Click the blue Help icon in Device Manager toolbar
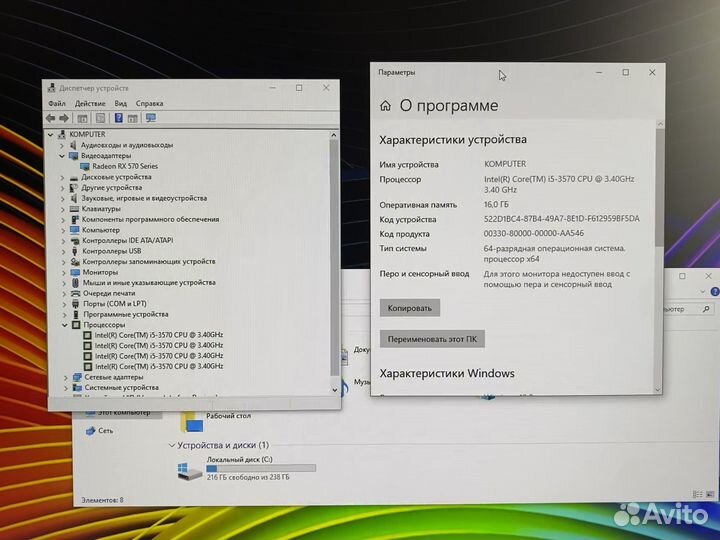Screen dimensions: 720x540 click(x=118, y=118)
